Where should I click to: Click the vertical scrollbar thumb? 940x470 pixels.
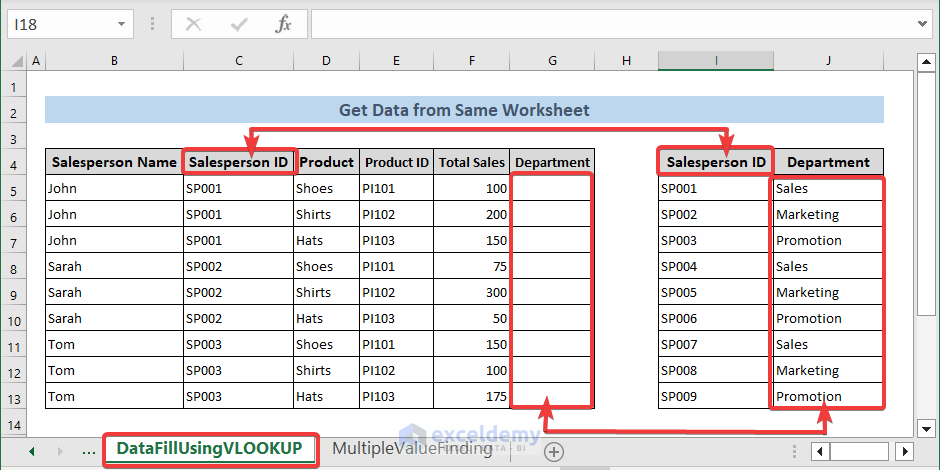click(x=926, y=192)
